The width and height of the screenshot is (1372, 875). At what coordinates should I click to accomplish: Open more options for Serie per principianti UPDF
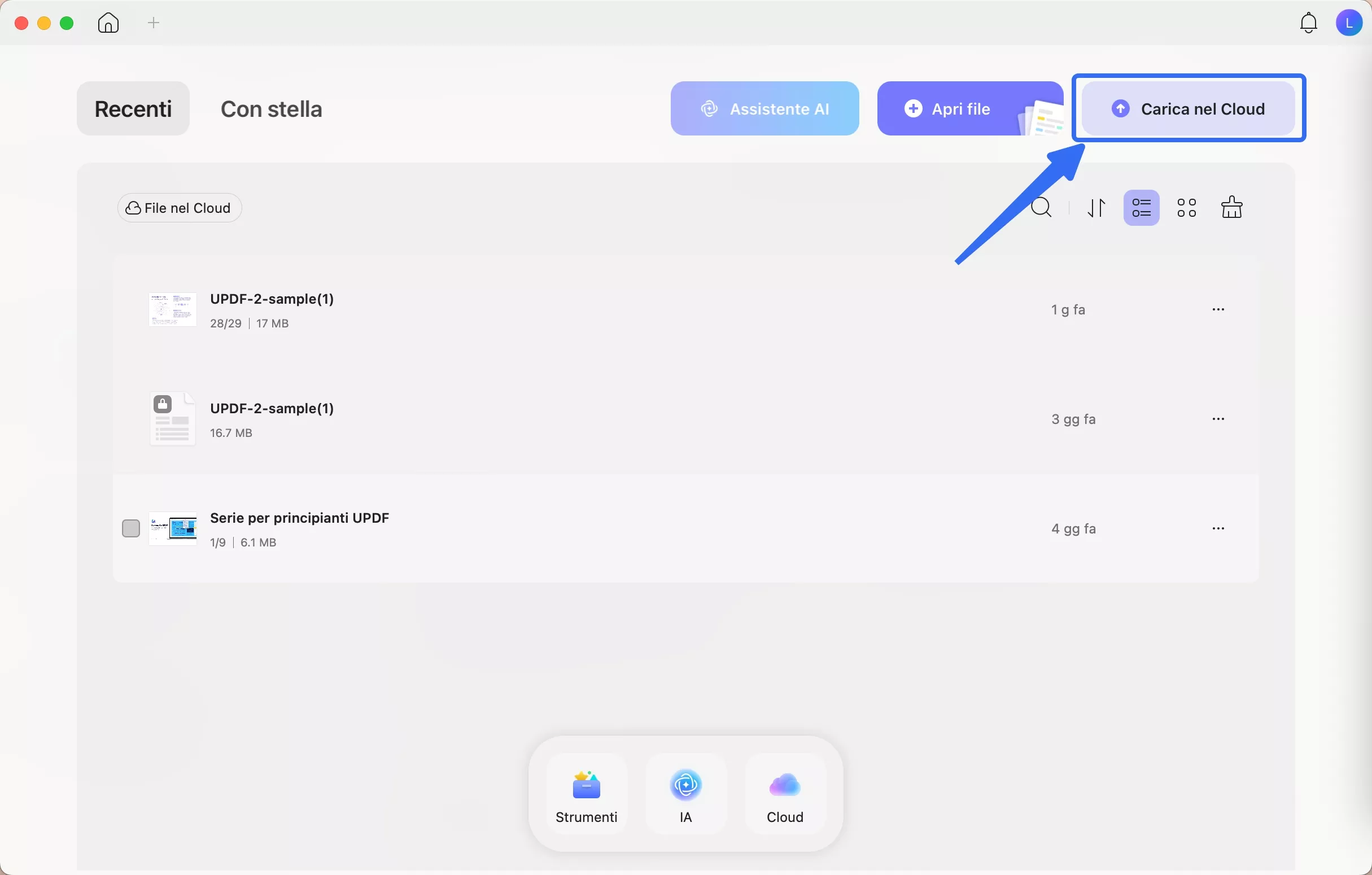coord(1219,528)
